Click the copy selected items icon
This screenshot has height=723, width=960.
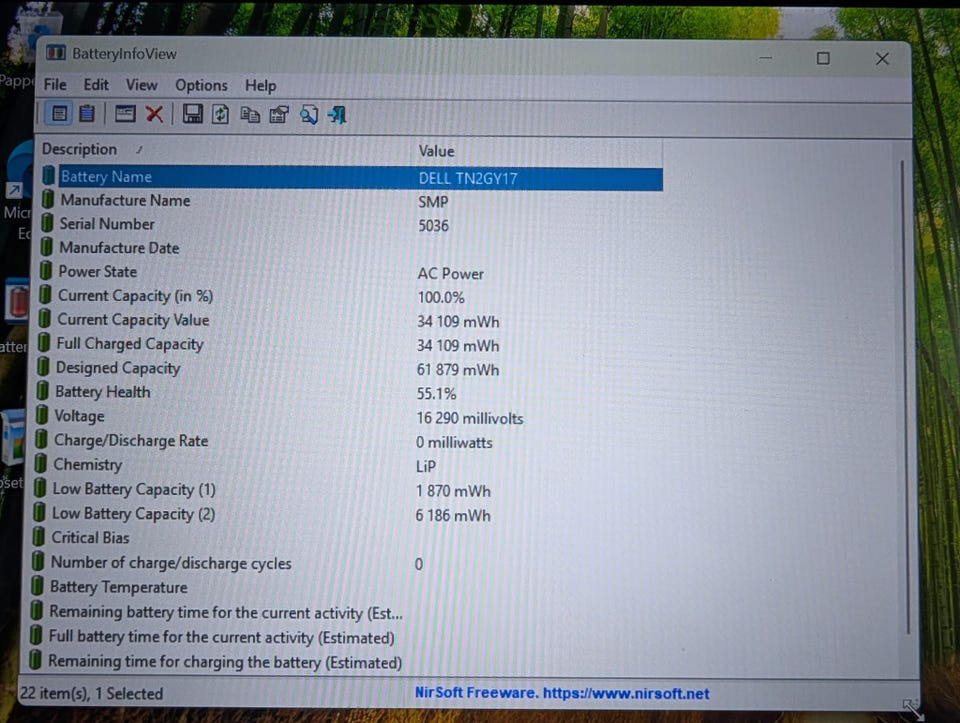click(250, 114)
